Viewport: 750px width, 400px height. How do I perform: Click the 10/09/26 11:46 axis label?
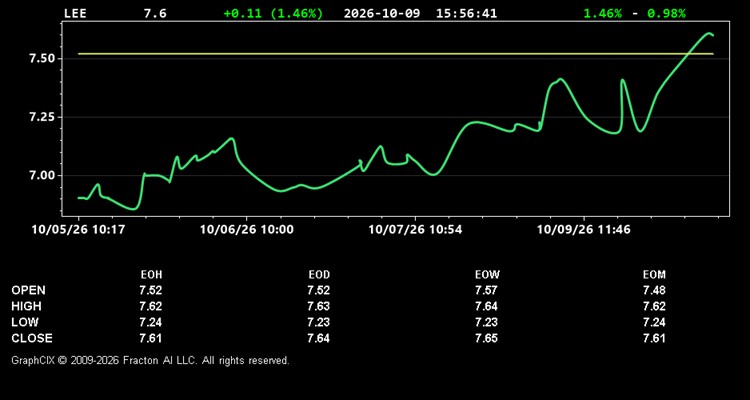(x=584, y=230)
